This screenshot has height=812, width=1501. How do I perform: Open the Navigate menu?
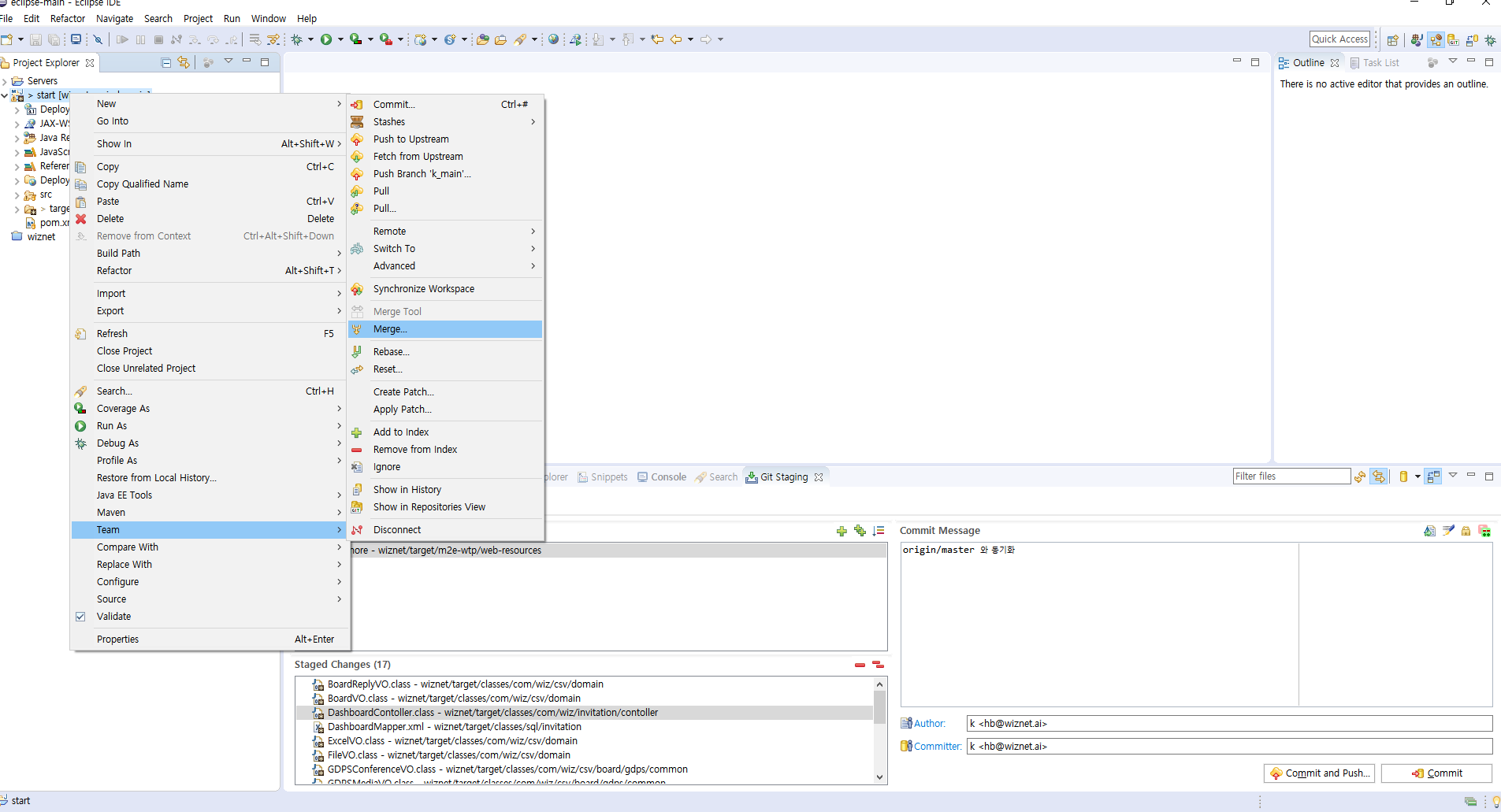114,18
